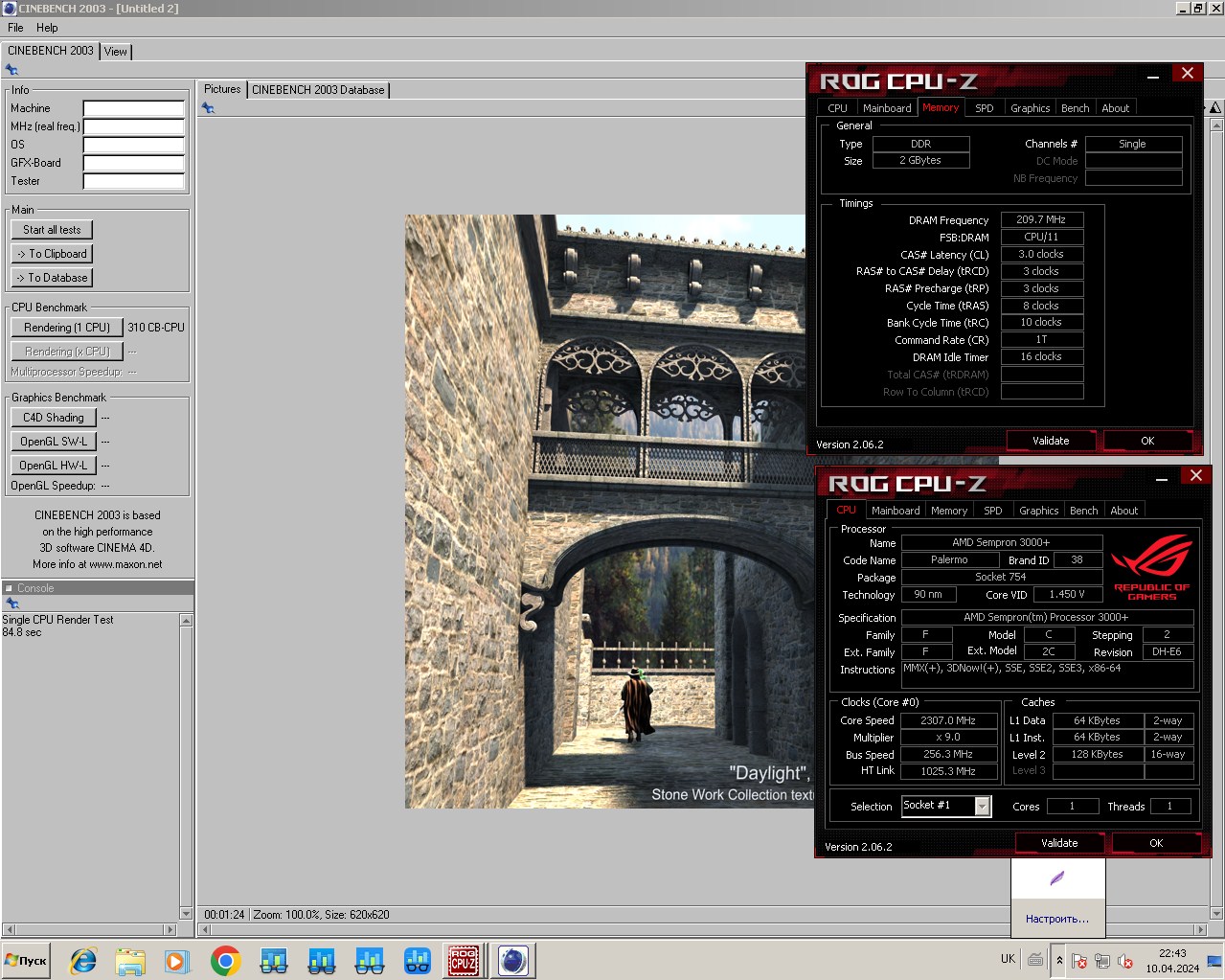
Task: Click the Пуск start button
Action: [27, 960]
